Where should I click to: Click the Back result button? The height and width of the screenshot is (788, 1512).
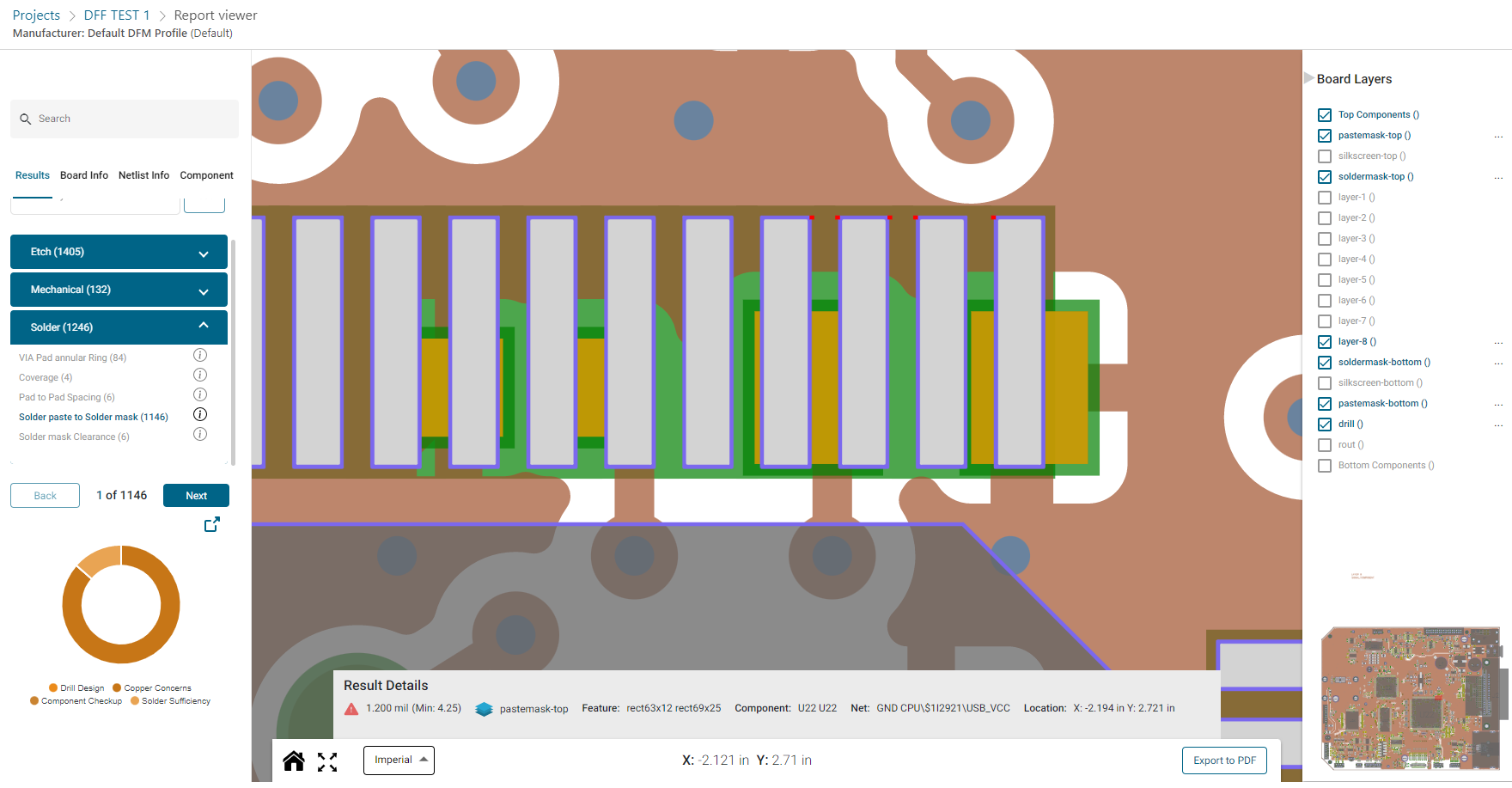tap(45, 496)
